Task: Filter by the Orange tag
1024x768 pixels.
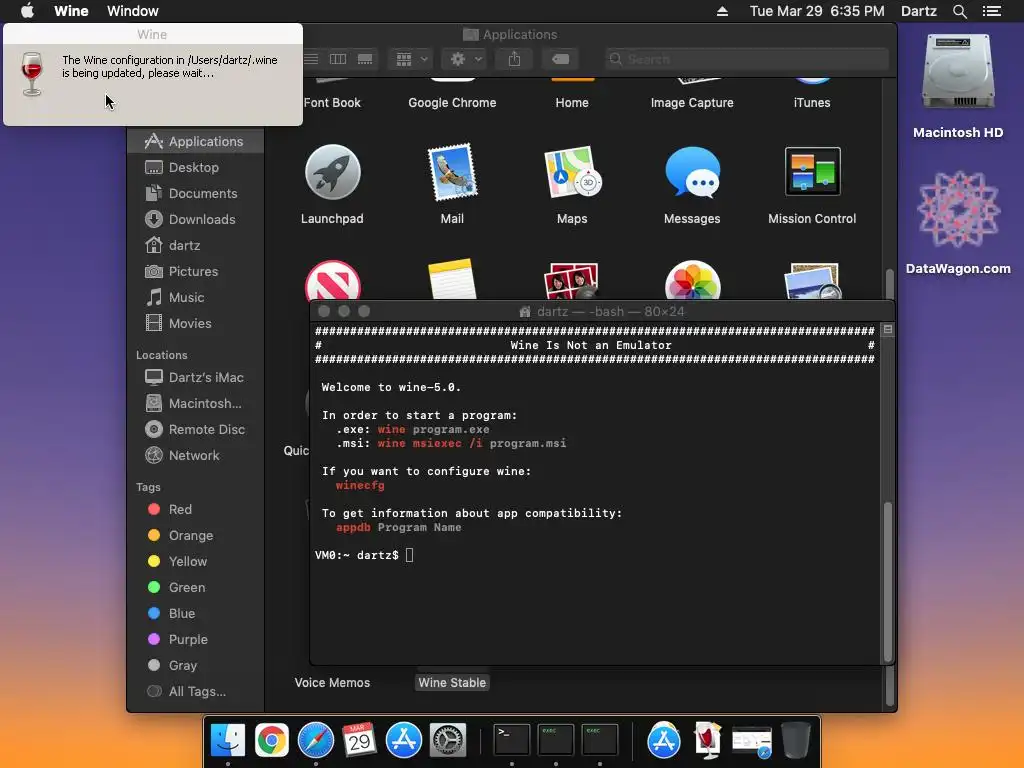Action: coord(196,536)
